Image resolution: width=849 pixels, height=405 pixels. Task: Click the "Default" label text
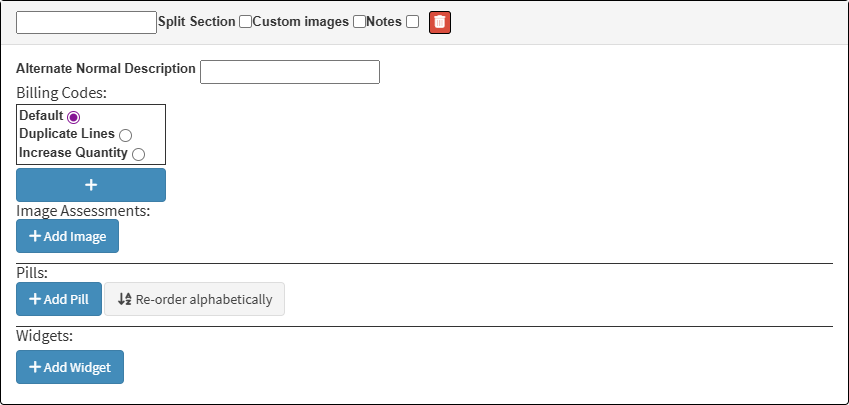click(x=41, y=116)
